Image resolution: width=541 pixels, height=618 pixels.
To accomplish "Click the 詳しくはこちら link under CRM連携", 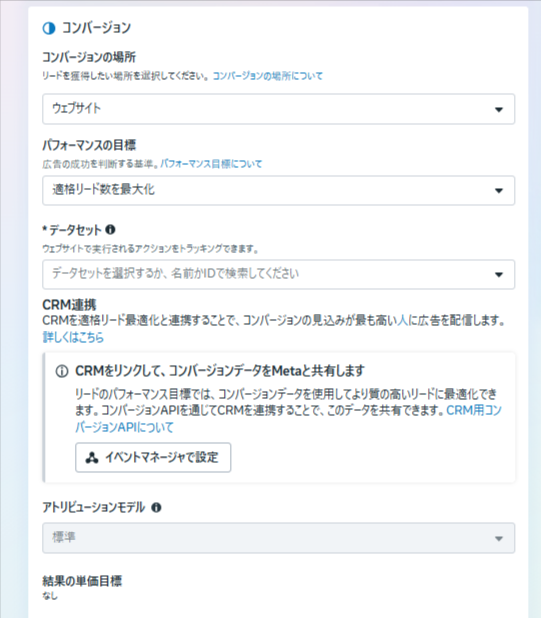I will coord(73,337).
